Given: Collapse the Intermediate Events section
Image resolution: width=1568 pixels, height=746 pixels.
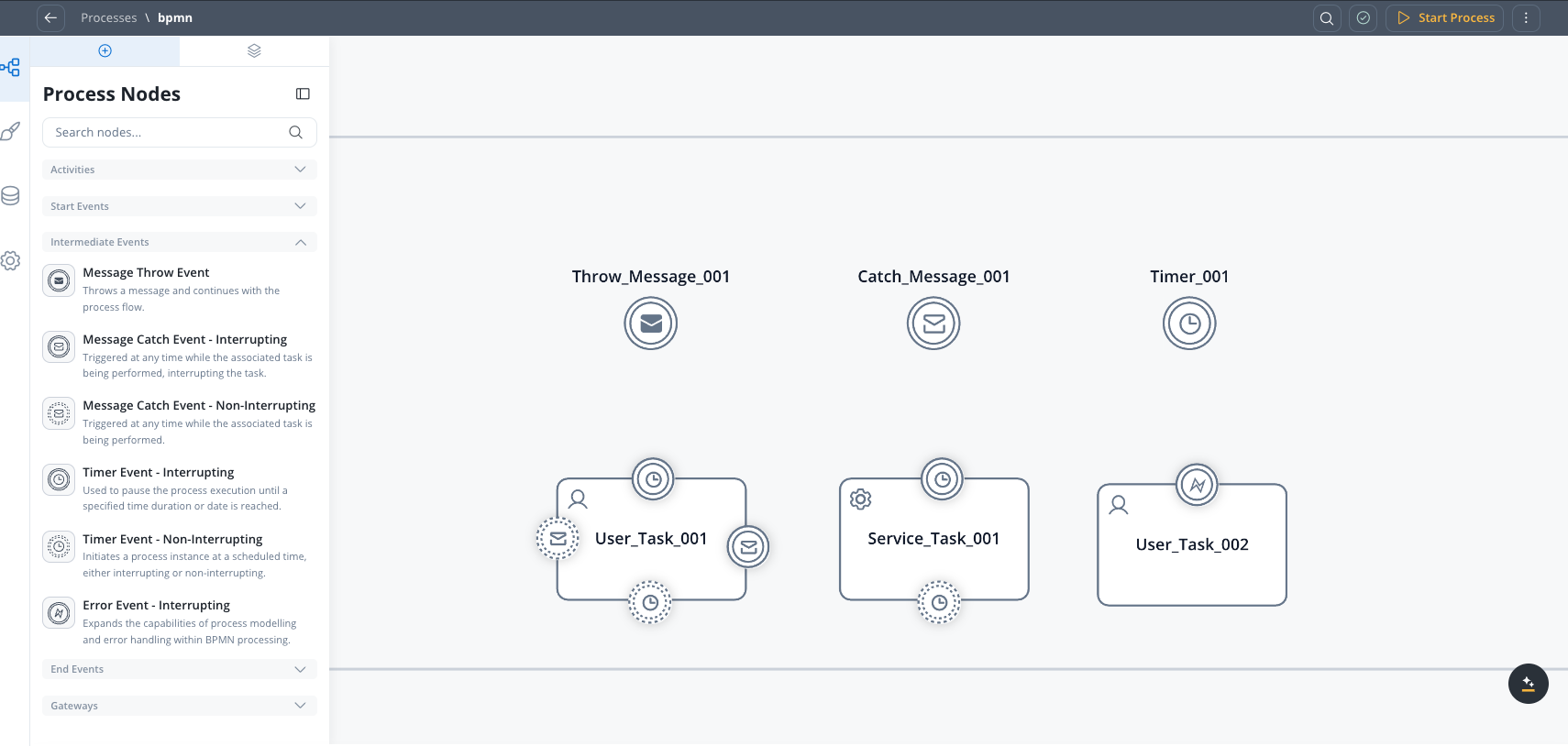Looking at the screenshot, I should (x=180, y=242).
